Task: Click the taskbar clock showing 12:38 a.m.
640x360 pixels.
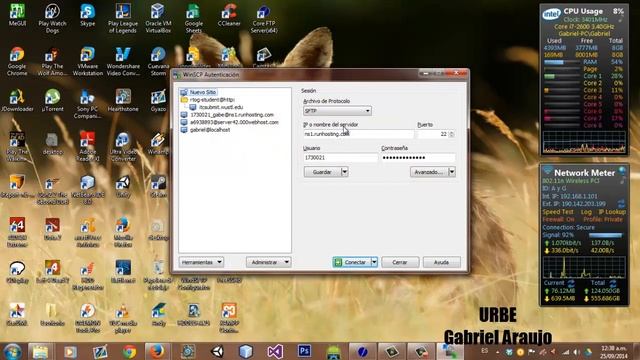Action: (614, 352)
